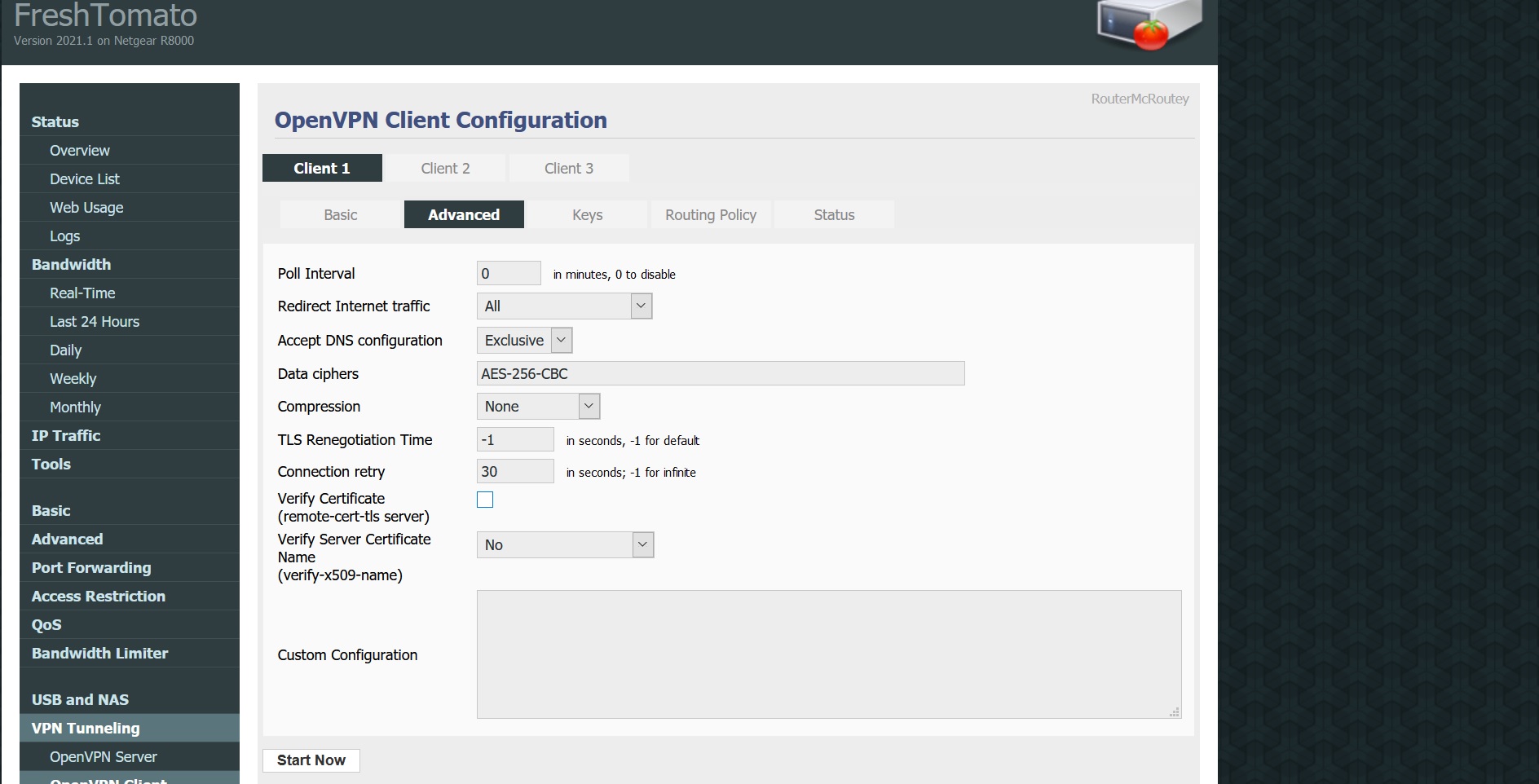1539x784 pixels.
Task: Click the Poll Interval input field
Action: pos(509,273)
